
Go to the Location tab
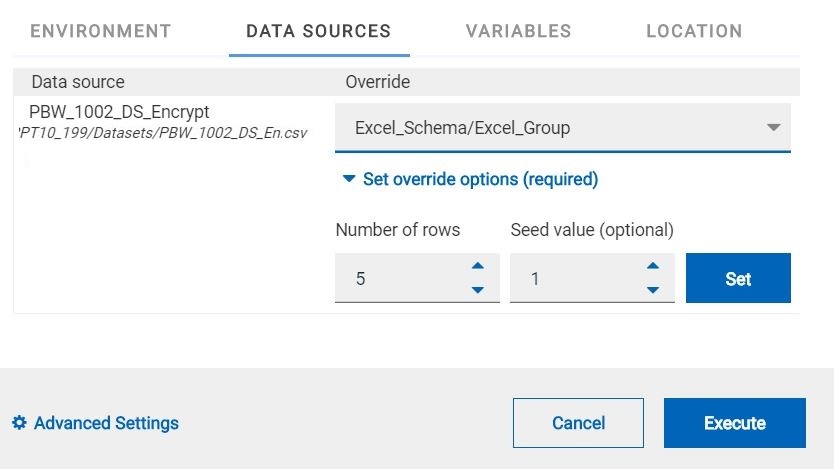(694, 31)
